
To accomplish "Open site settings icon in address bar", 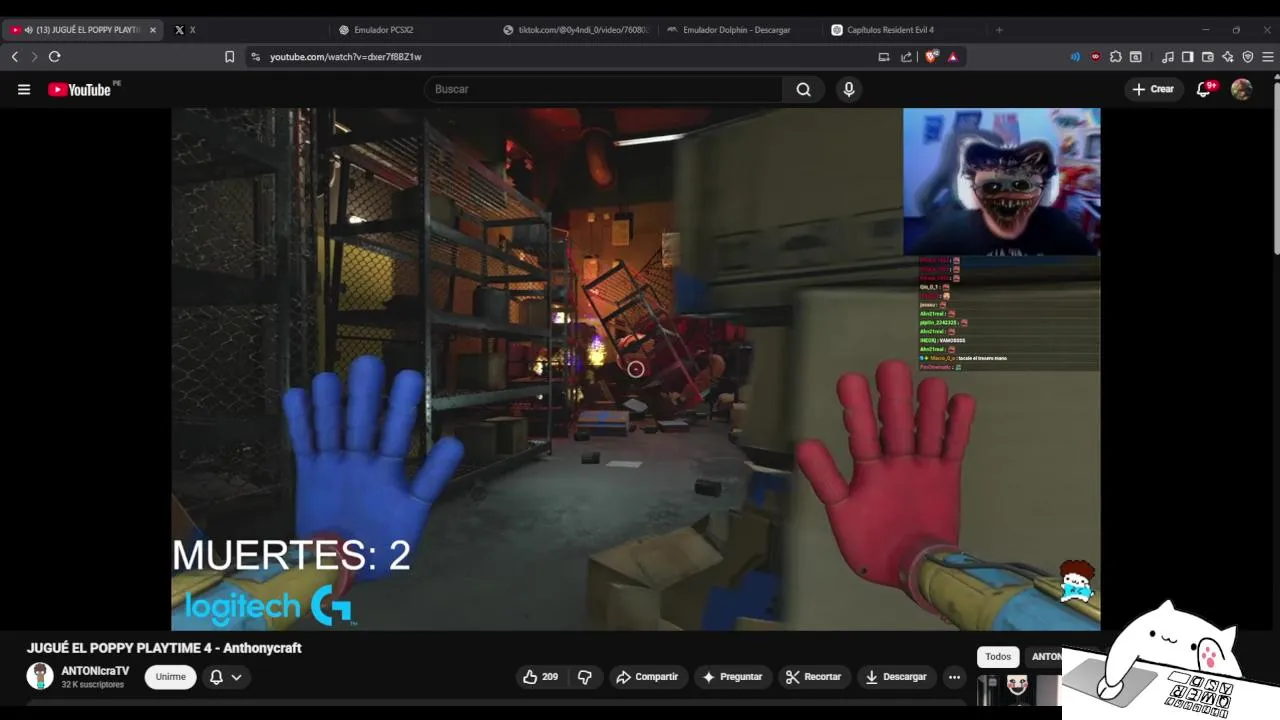I will pyautogui.click(x=256, y=57).
